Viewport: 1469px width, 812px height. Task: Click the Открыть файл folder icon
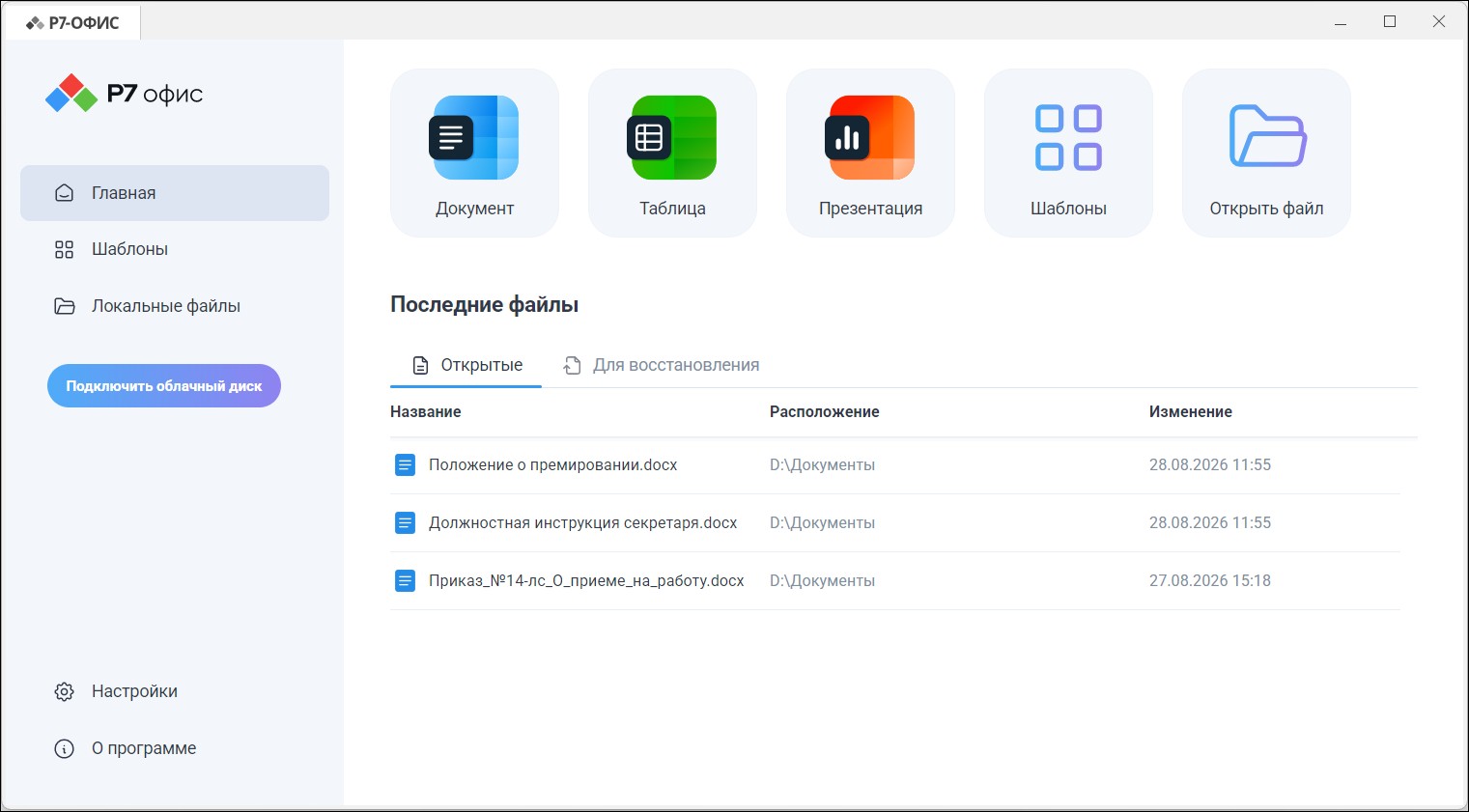point(1267,136)
